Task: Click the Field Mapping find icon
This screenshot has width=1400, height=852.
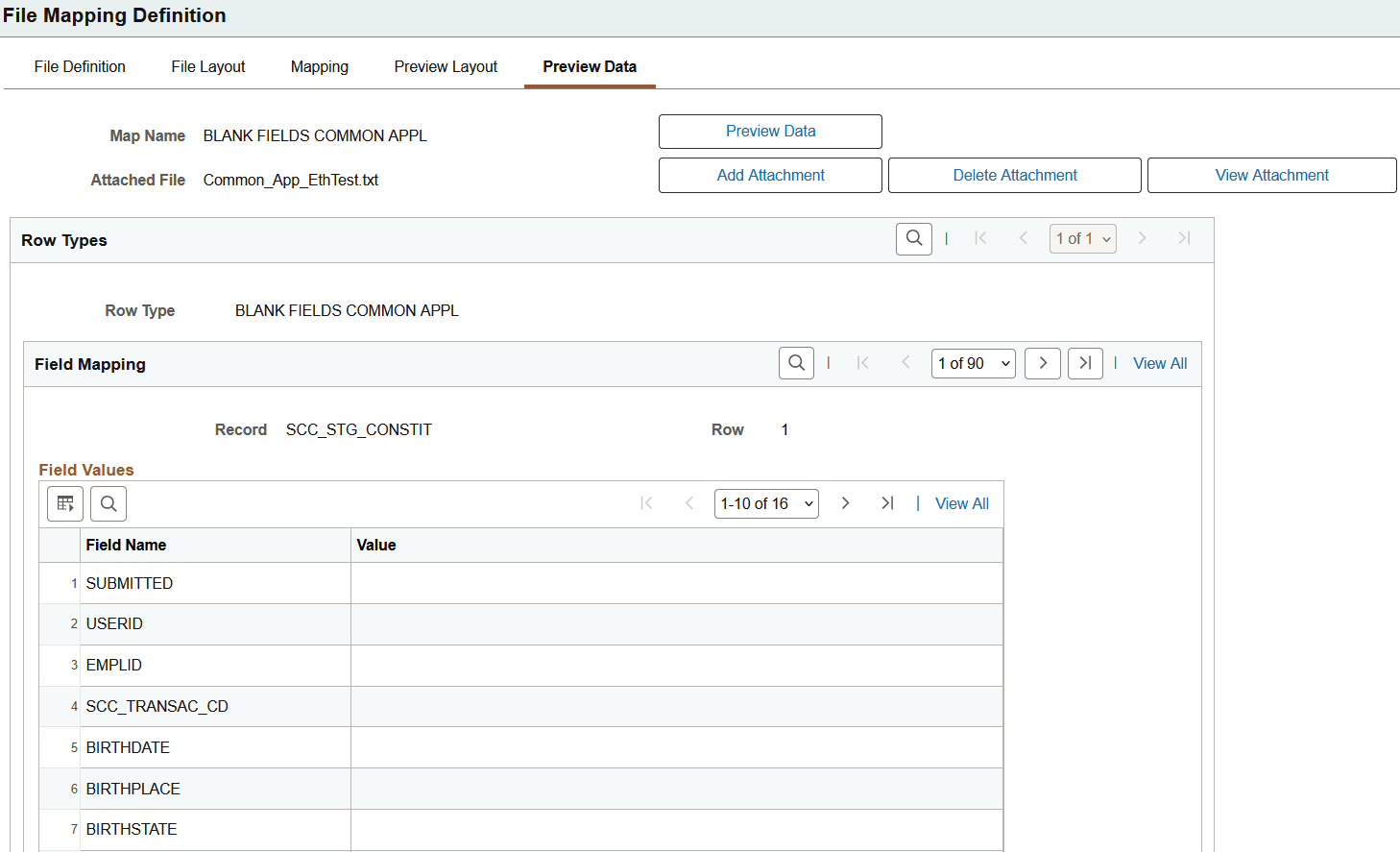Action: [796, 363]
